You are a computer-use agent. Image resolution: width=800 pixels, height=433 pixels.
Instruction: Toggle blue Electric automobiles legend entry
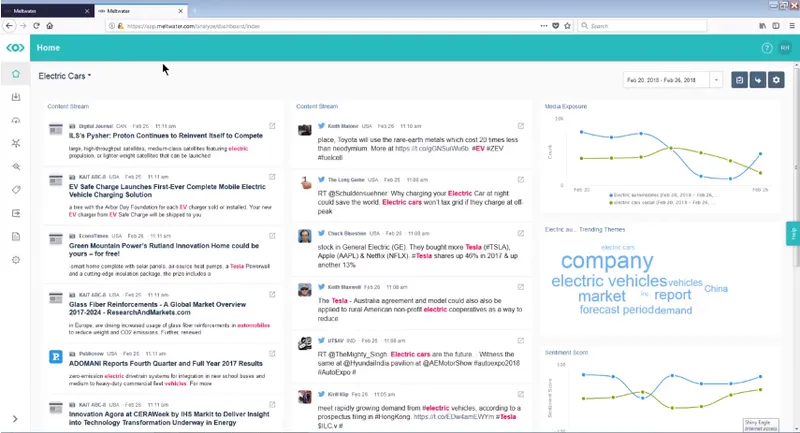point(663,195)
